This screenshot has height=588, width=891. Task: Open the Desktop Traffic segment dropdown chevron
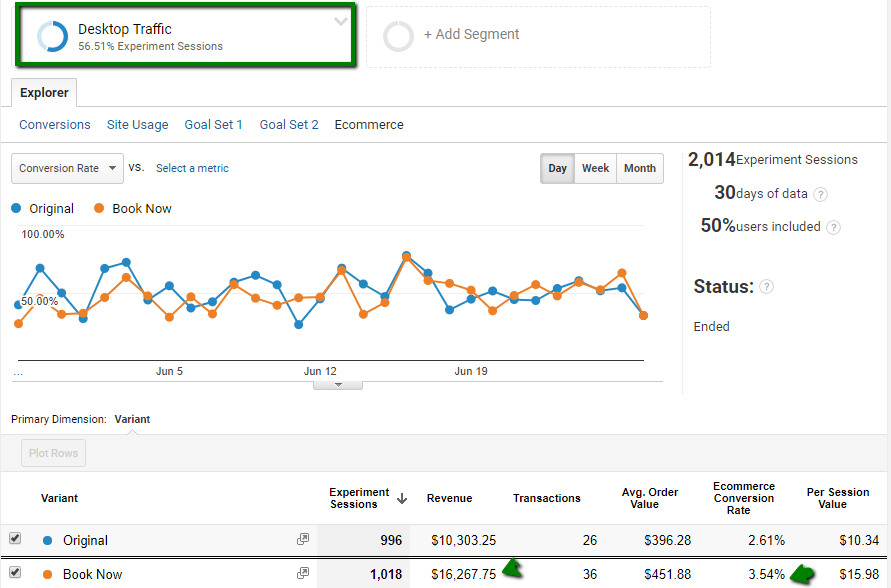coord(340,22)
